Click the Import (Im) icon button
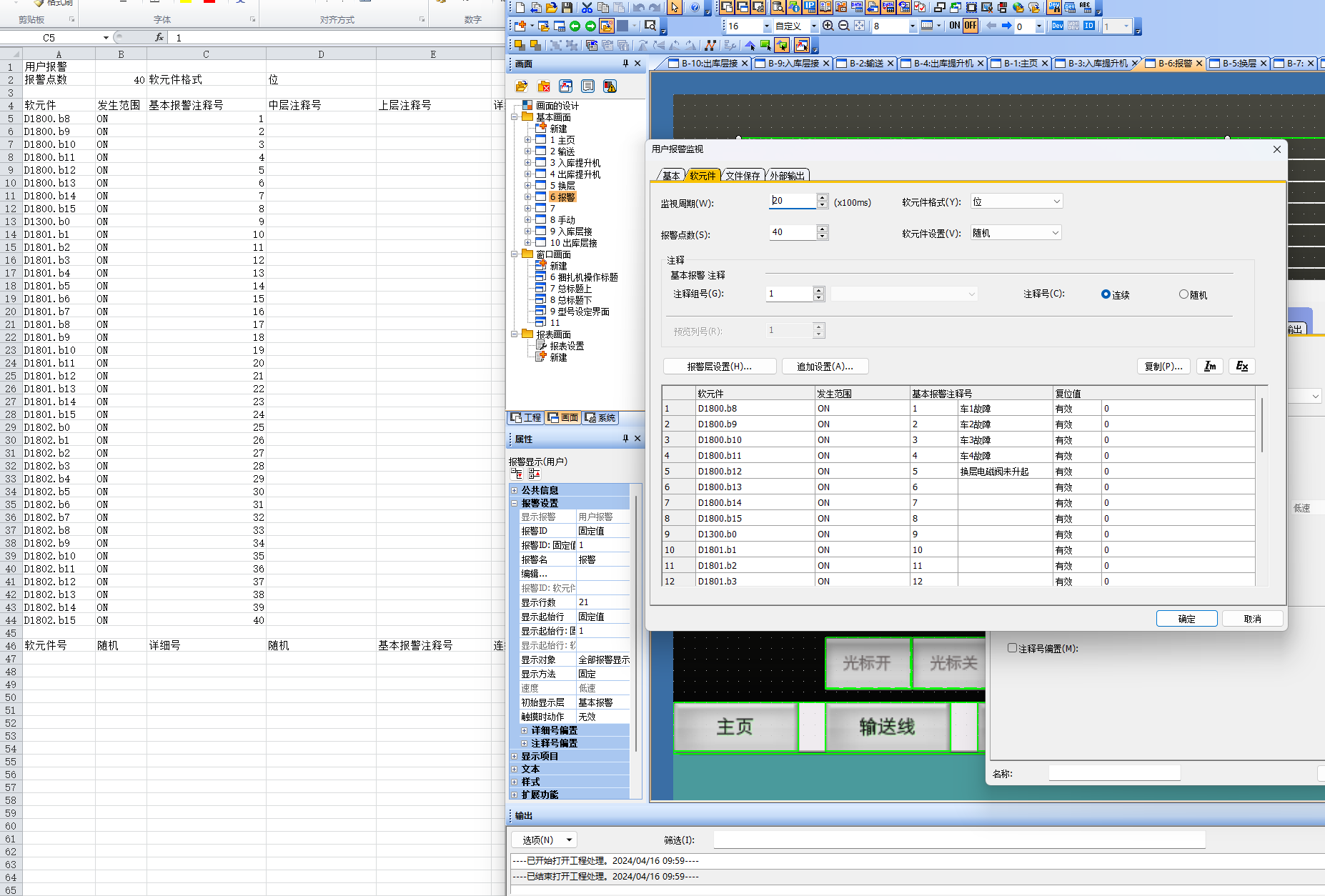This screenshot has width=1325, height=896. (1210, 367)
